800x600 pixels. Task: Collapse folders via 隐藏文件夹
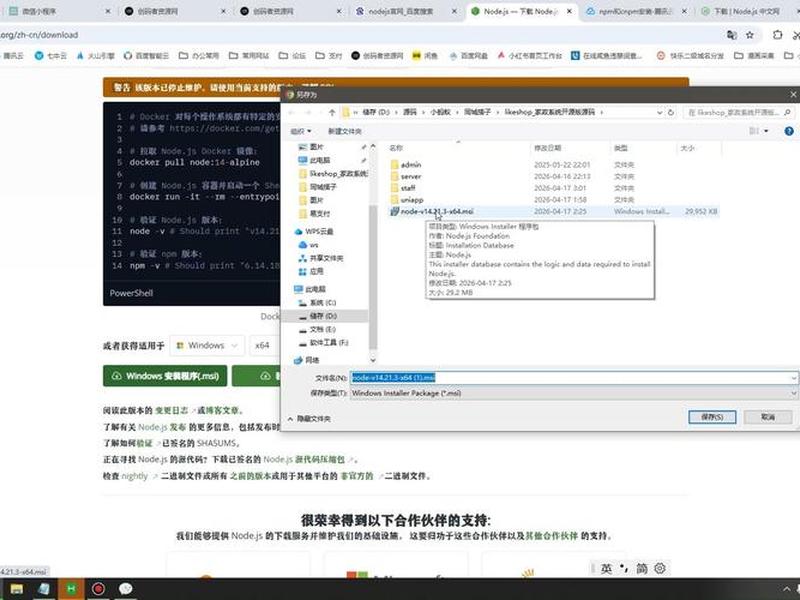[309, 418]
